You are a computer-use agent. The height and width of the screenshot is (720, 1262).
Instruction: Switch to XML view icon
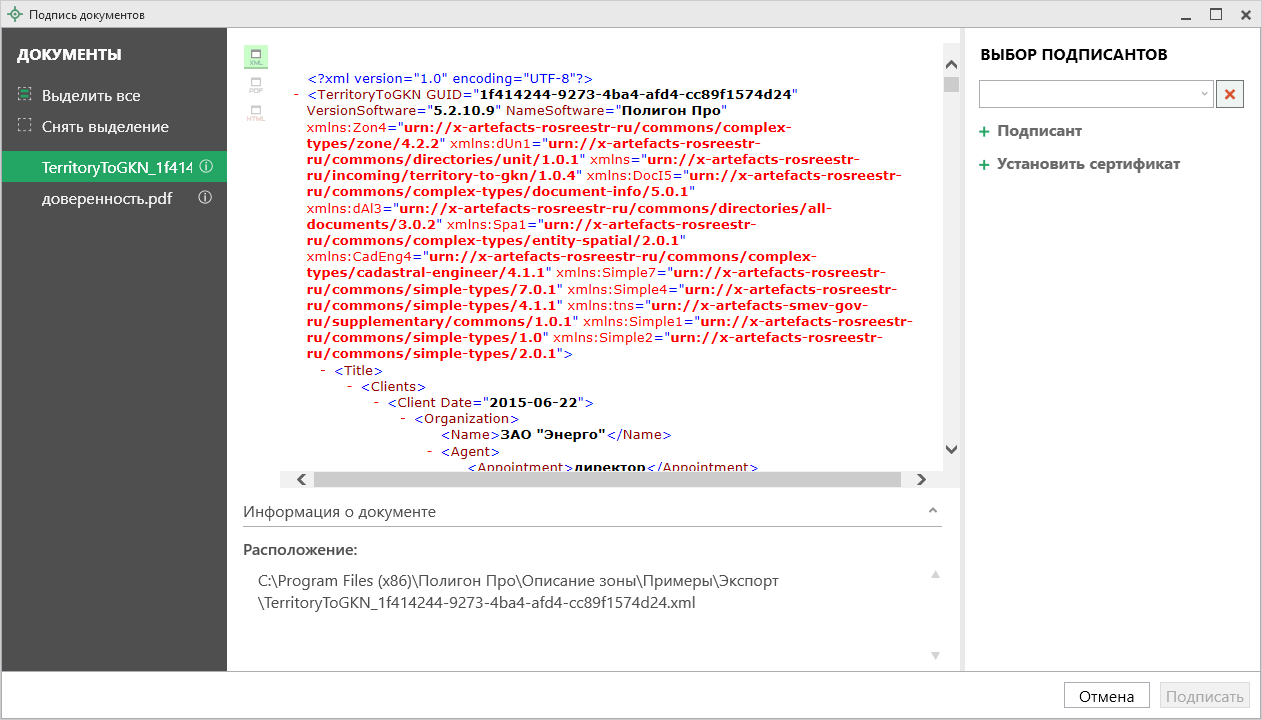click(x=256, y=57)
